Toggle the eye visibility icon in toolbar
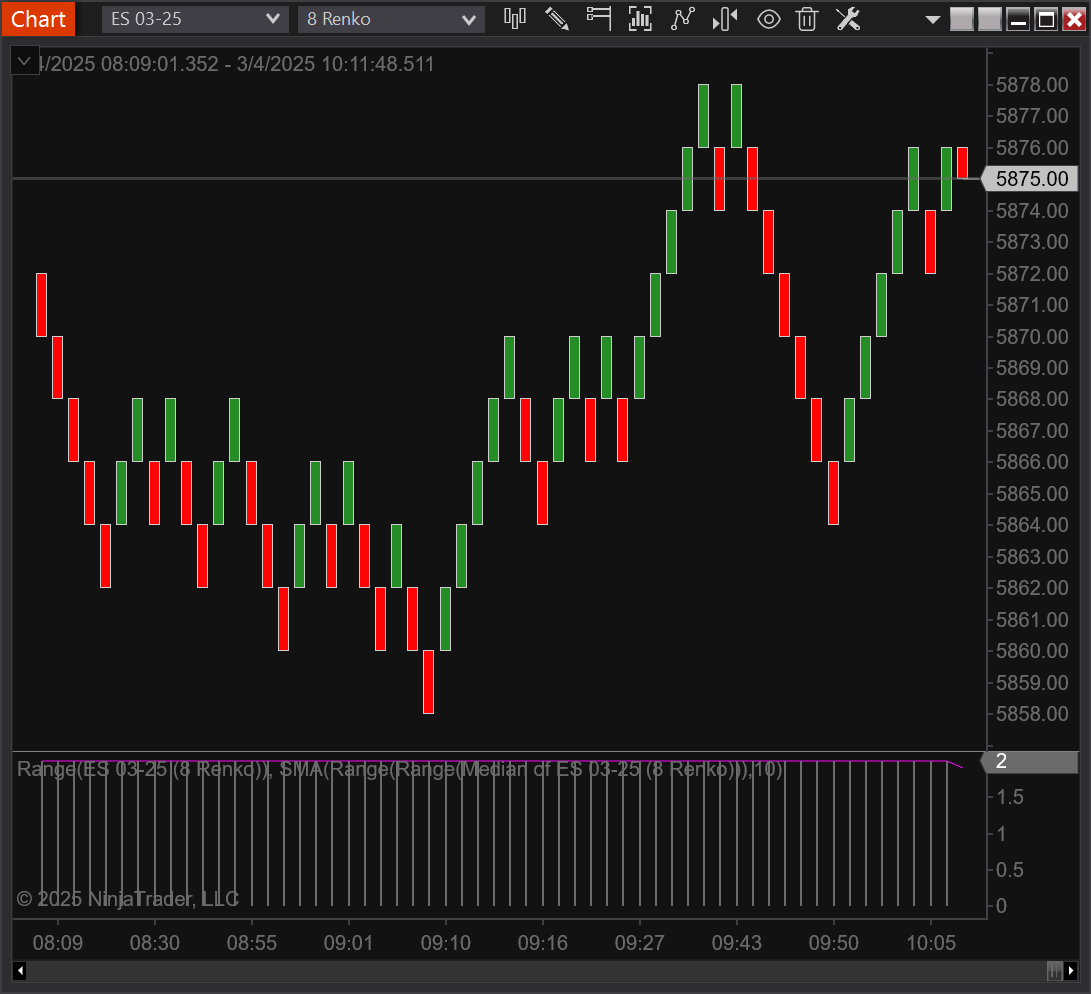This screenshot has width=1091, height=994. (768, 19)
